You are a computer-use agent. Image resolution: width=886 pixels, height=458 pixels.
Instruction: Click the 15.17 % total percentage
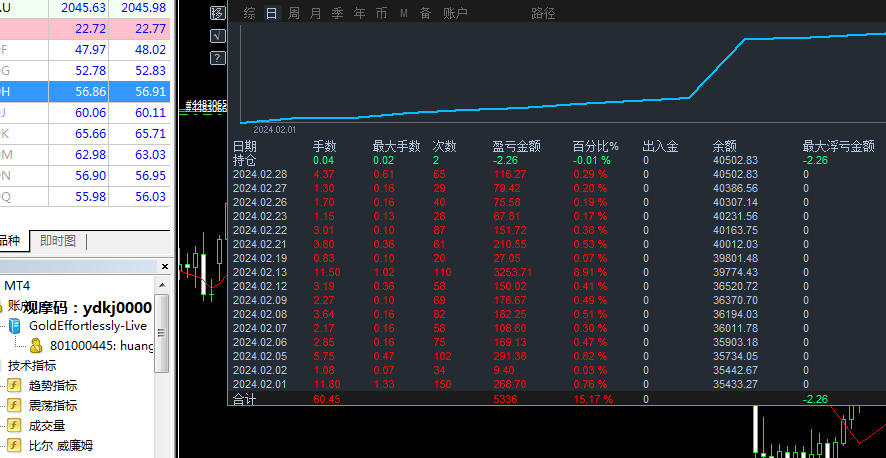point(593,399)
